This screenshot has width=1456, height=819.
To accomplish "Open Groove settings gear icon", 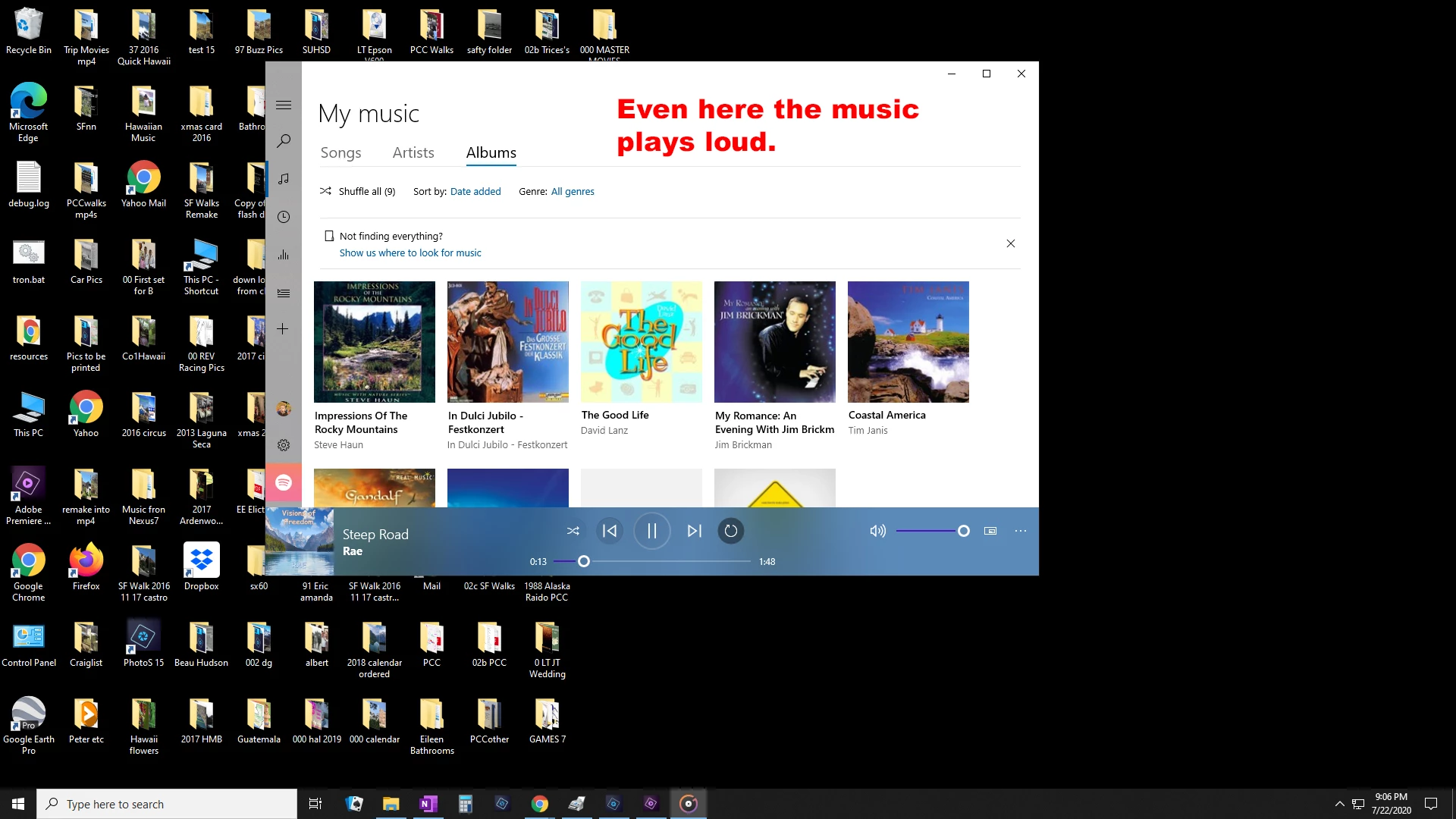I will (x=284, y=445).
